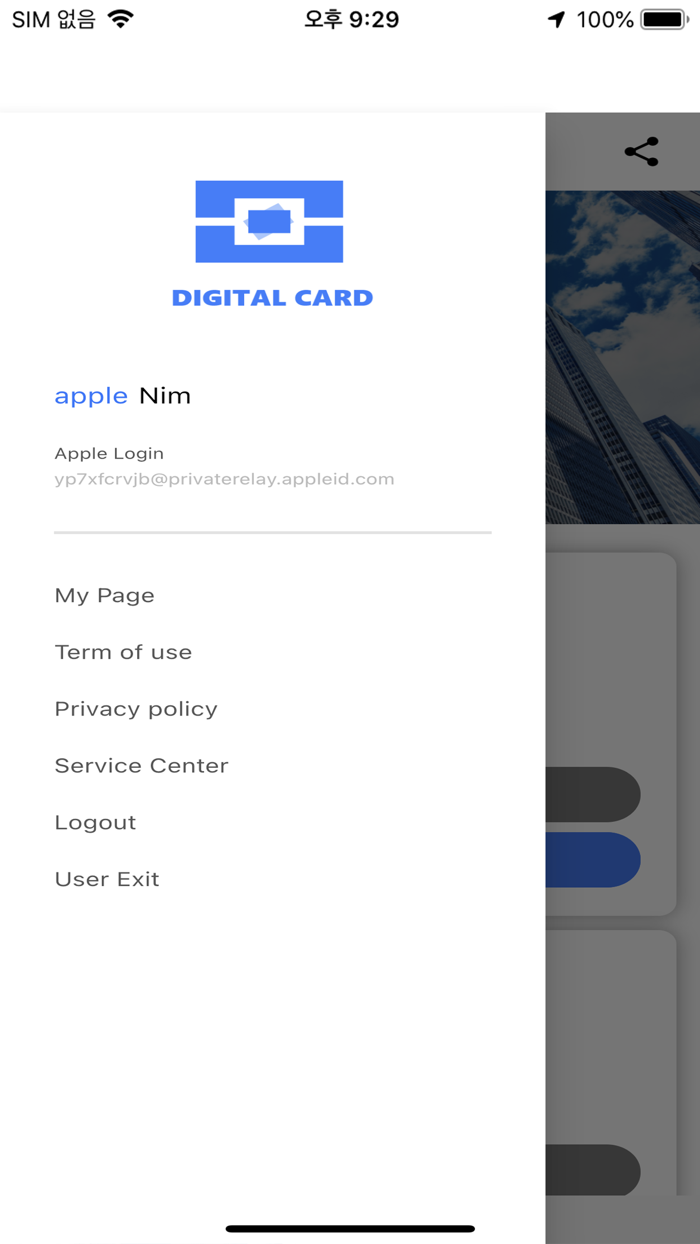Screen dimensions: 700x1244
Task: Tap the Wi-Fi status icon
Action: [121, 19]
